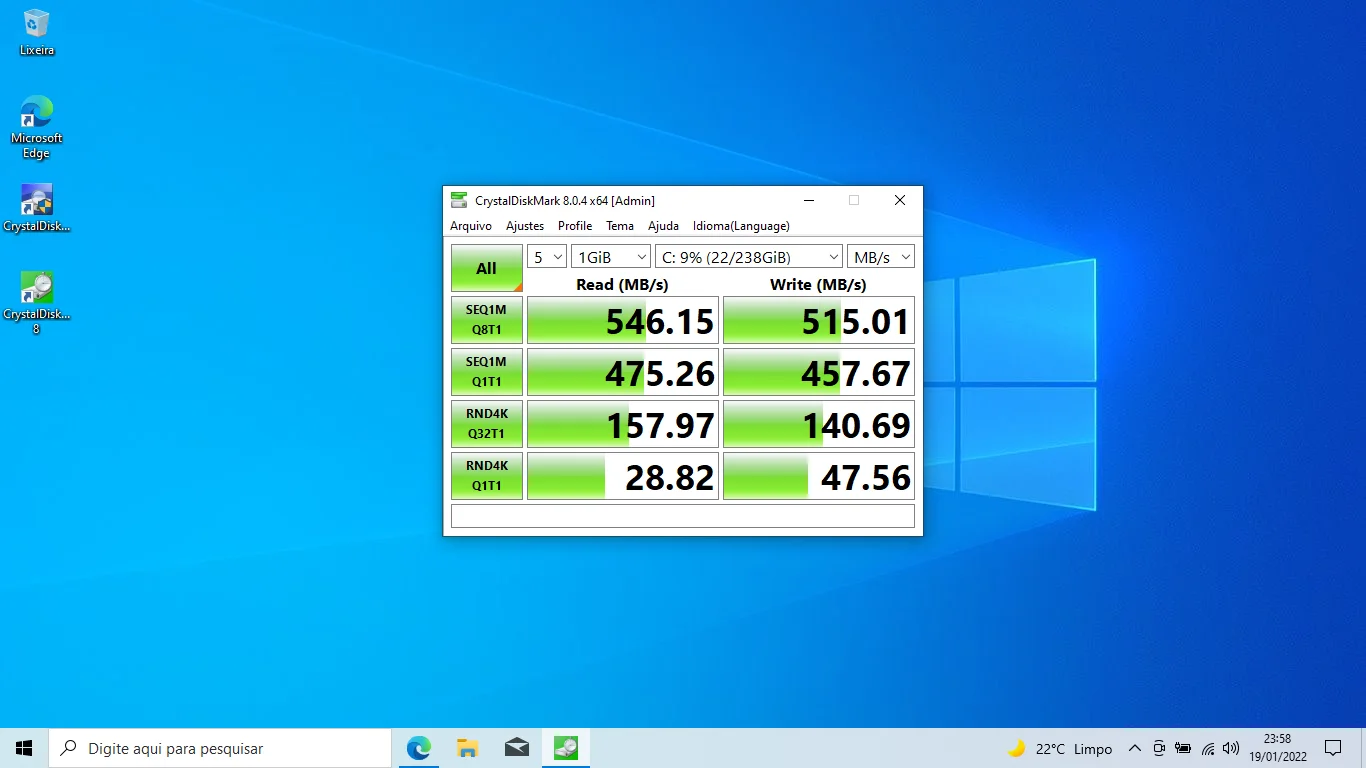Start the RND4K Q32T1 test
This screenshot has height=768, width=1366.
pos(487,424)
